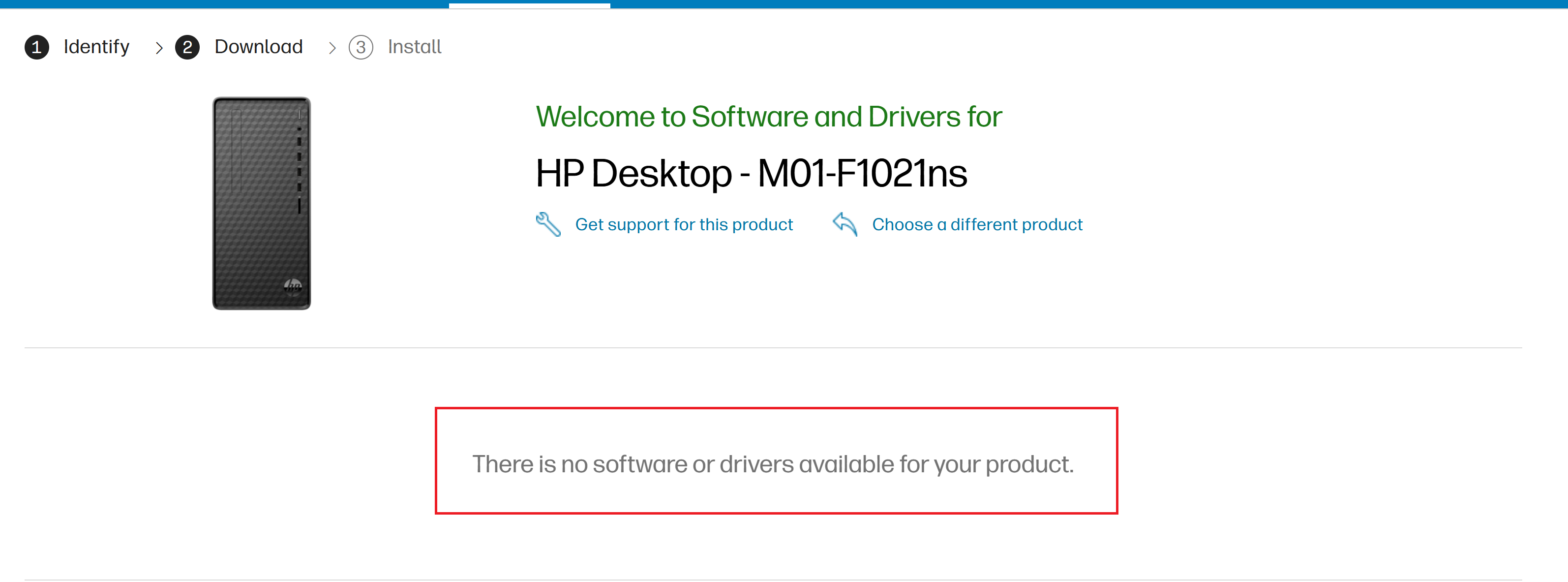
Task: Click the wrench support icon
Action: pyautogui.click(x=548, y=224)
